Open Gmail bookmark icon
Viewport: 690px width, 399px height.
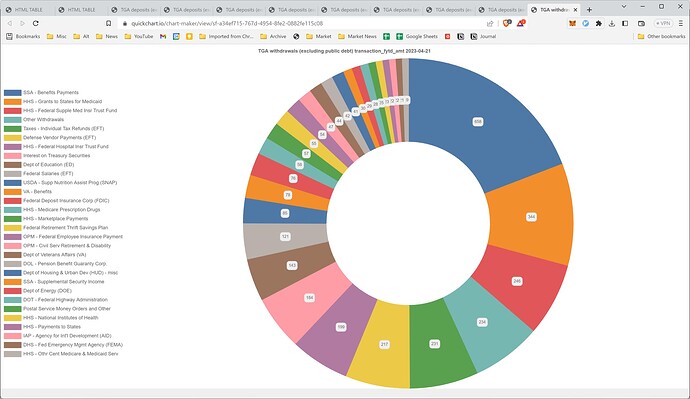tap(163, 37)
